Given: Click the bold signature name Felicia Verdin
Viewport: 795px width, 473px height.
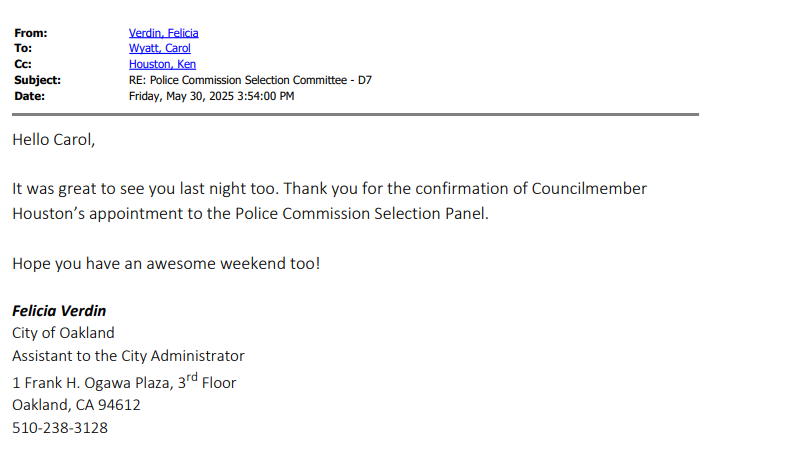Looking at the screenshot, I should [59, 310].
